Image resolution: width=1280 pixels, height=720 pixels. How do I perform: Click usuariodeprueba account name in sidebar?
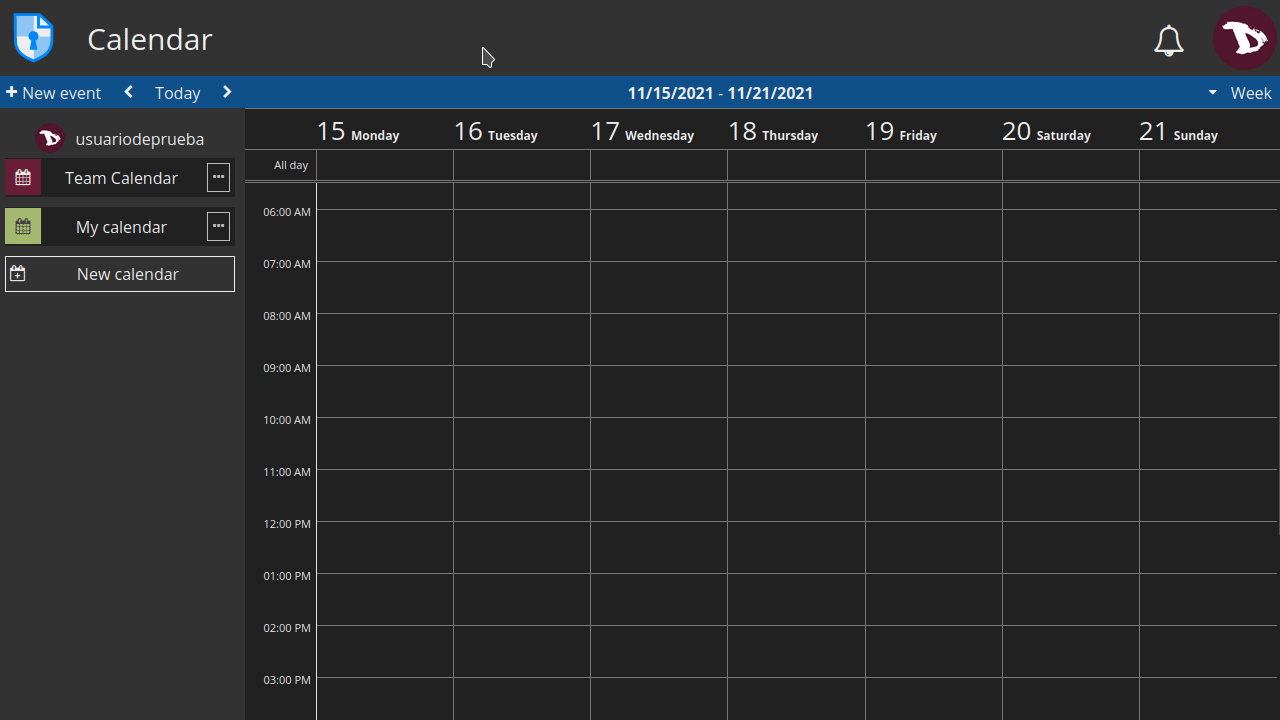tap(139, 139)
